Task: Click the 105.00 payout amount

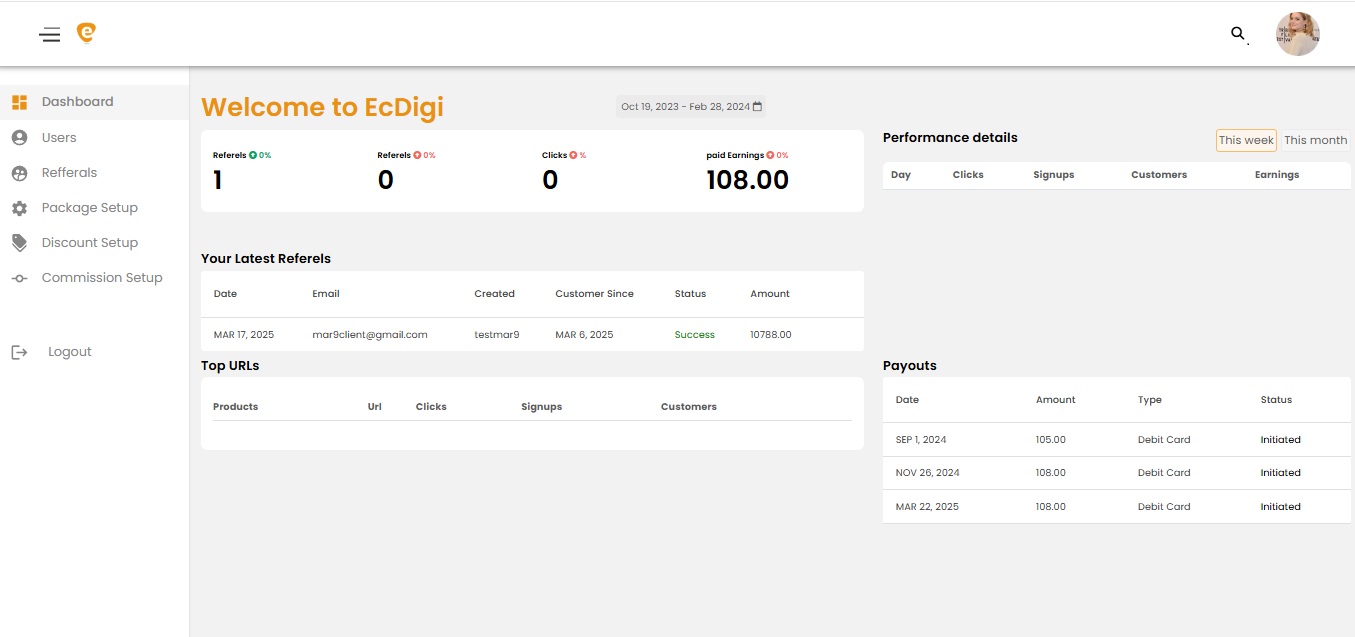Action: 1051,440
